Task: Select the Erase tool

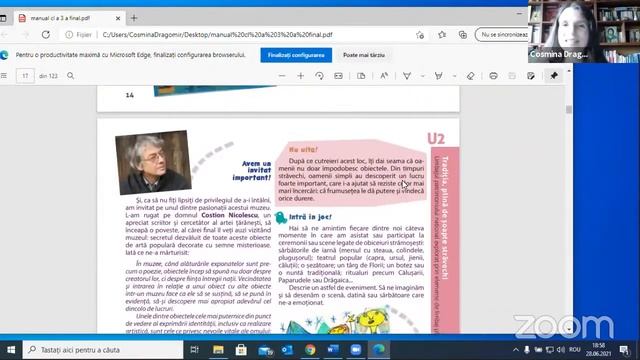Action: coord(470,76)
